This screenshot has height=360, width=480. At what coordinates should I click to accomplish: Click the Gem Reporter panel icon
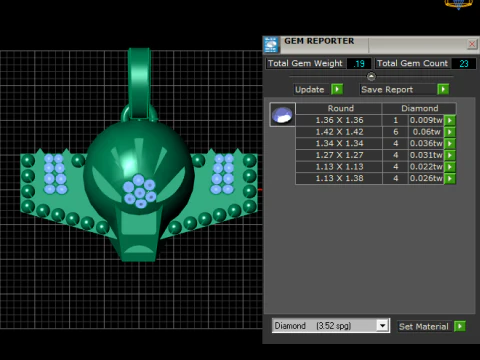pos(271,45)
